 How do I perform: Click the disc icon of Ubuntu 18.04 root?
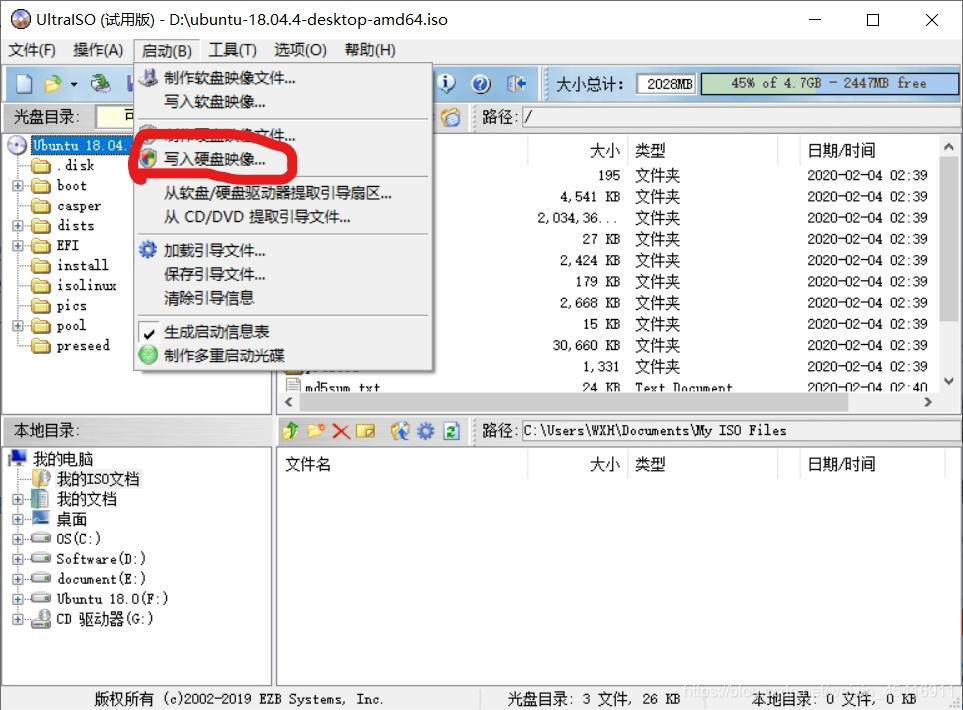(17, 146)
